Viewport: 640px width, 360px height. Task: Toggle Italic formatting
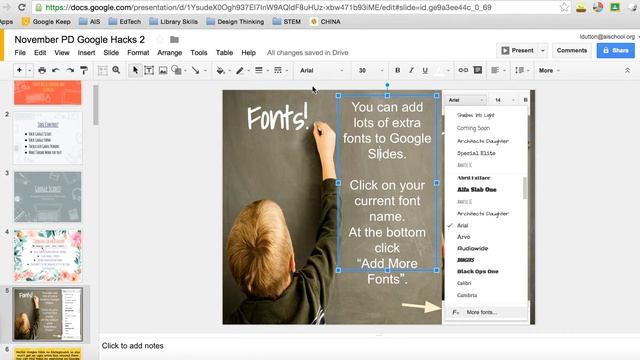(411, 70)
